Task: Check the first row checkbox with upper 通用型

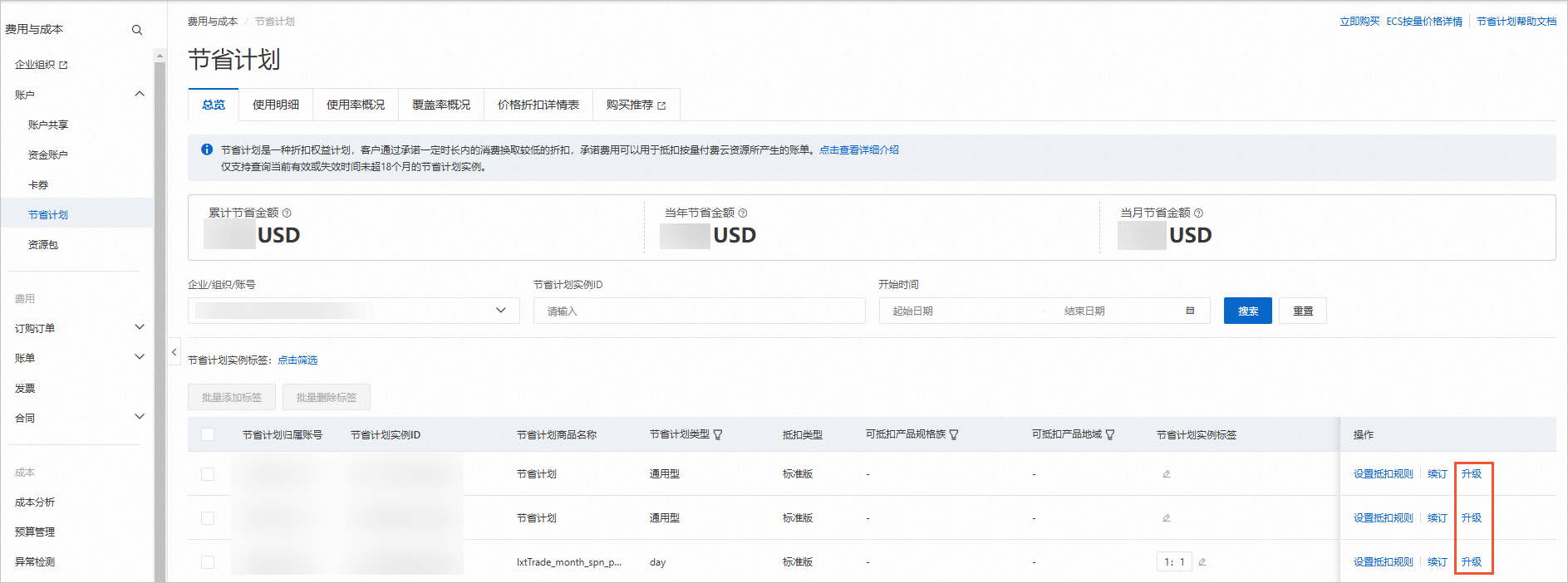Action: (208, 474)
